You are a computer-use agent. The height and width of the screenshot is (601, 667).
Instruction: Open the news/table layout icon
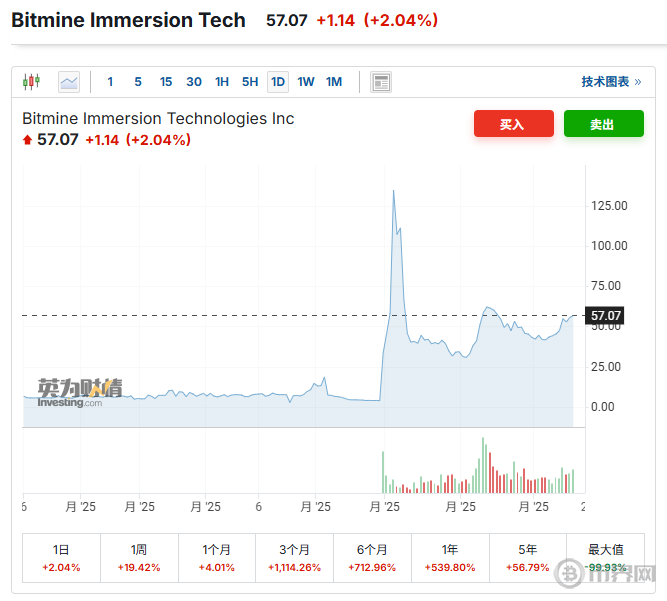[380, 82]
